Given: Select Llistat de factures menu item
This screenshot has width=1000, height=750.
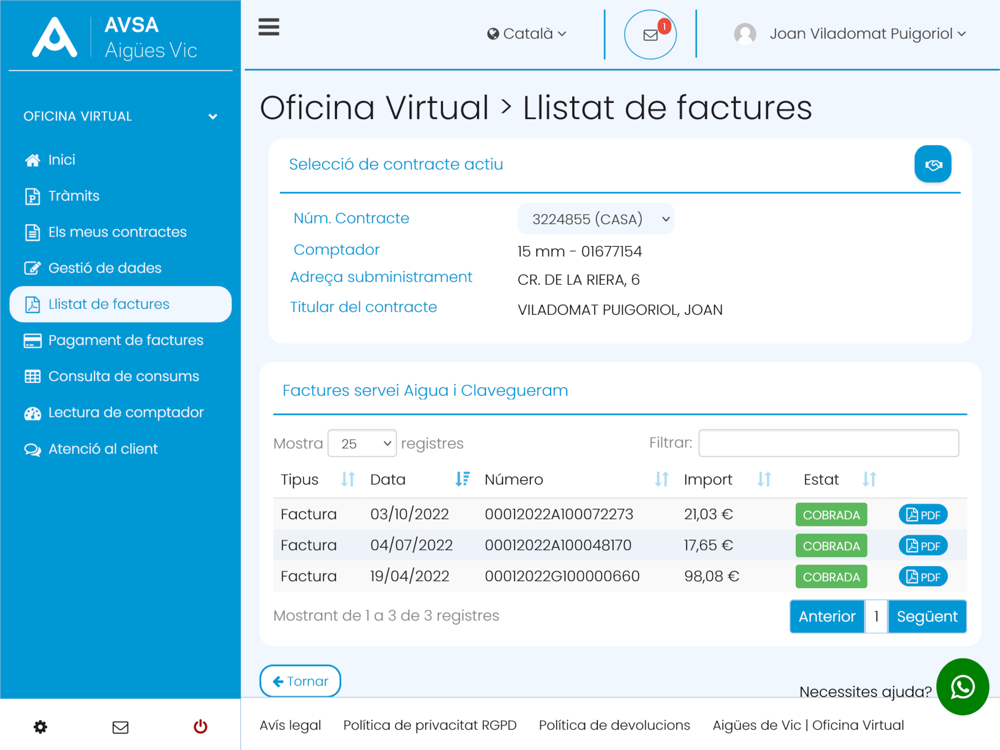Looking at the screenshot, I should pyautogui.click(x=121, y=304).
